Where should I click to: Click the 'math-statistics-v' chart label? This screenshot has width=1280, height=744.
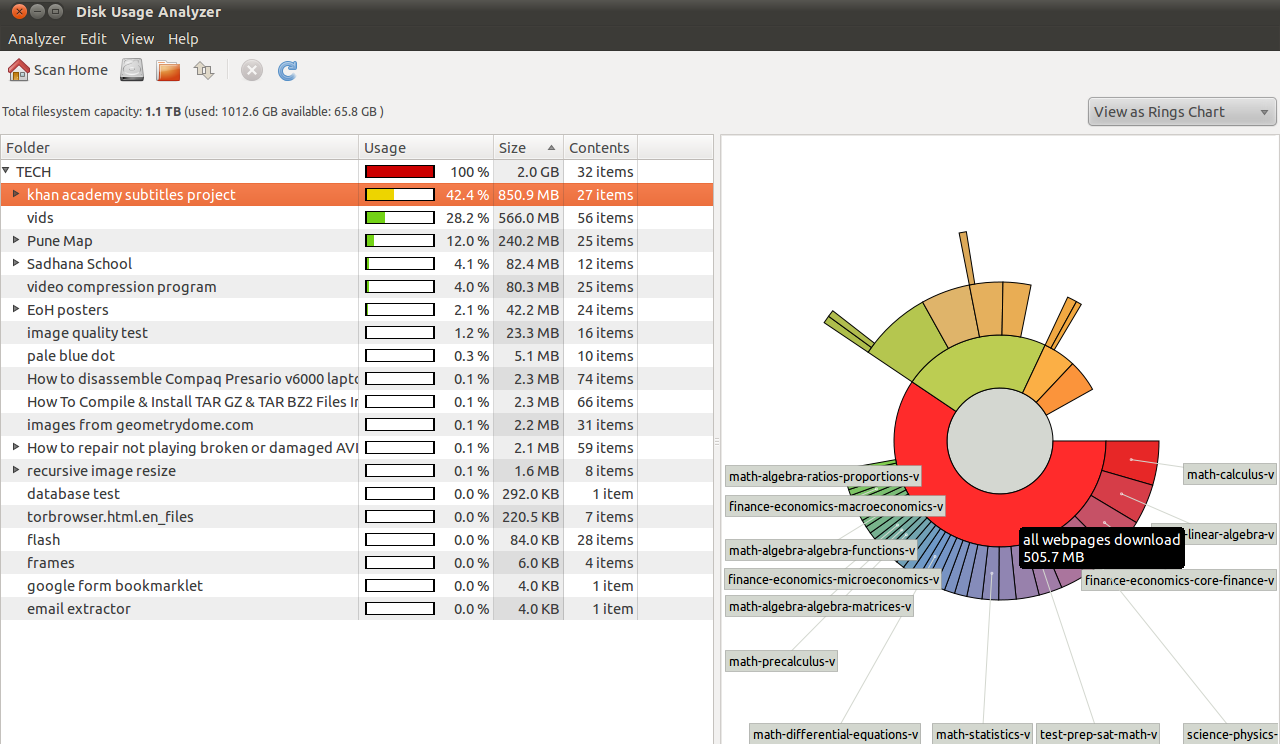(983, 734)
